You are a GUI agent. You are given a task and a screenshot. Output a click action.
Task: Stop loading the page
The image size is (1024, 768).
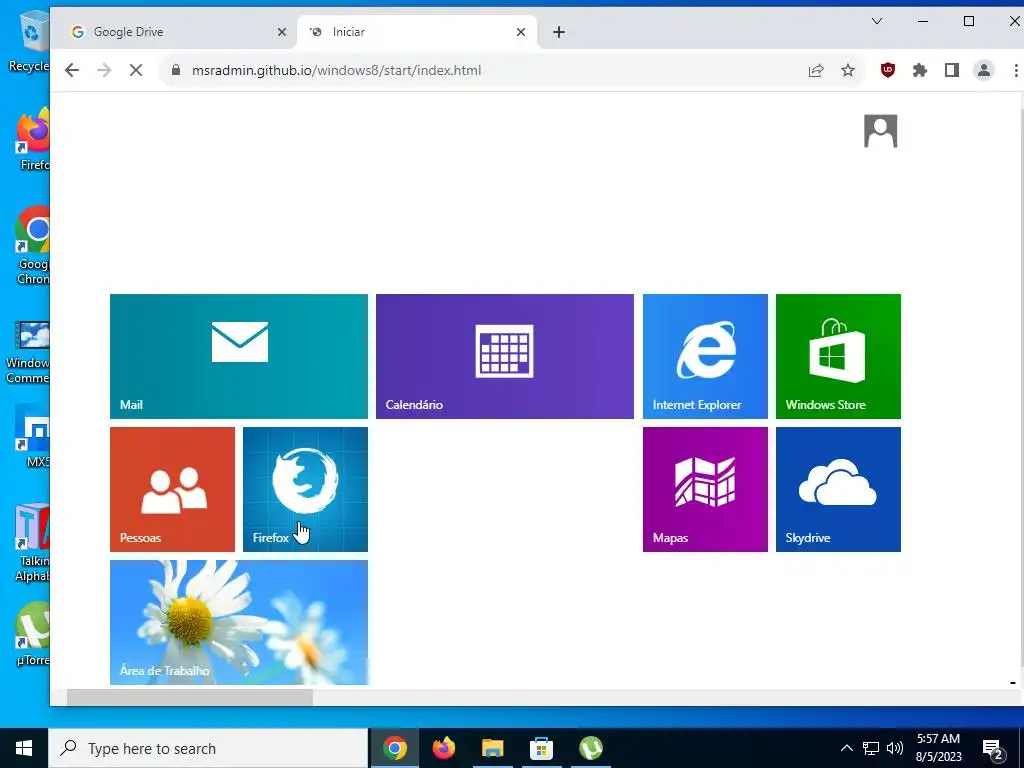pyautogui.click(x=136, y=70)
